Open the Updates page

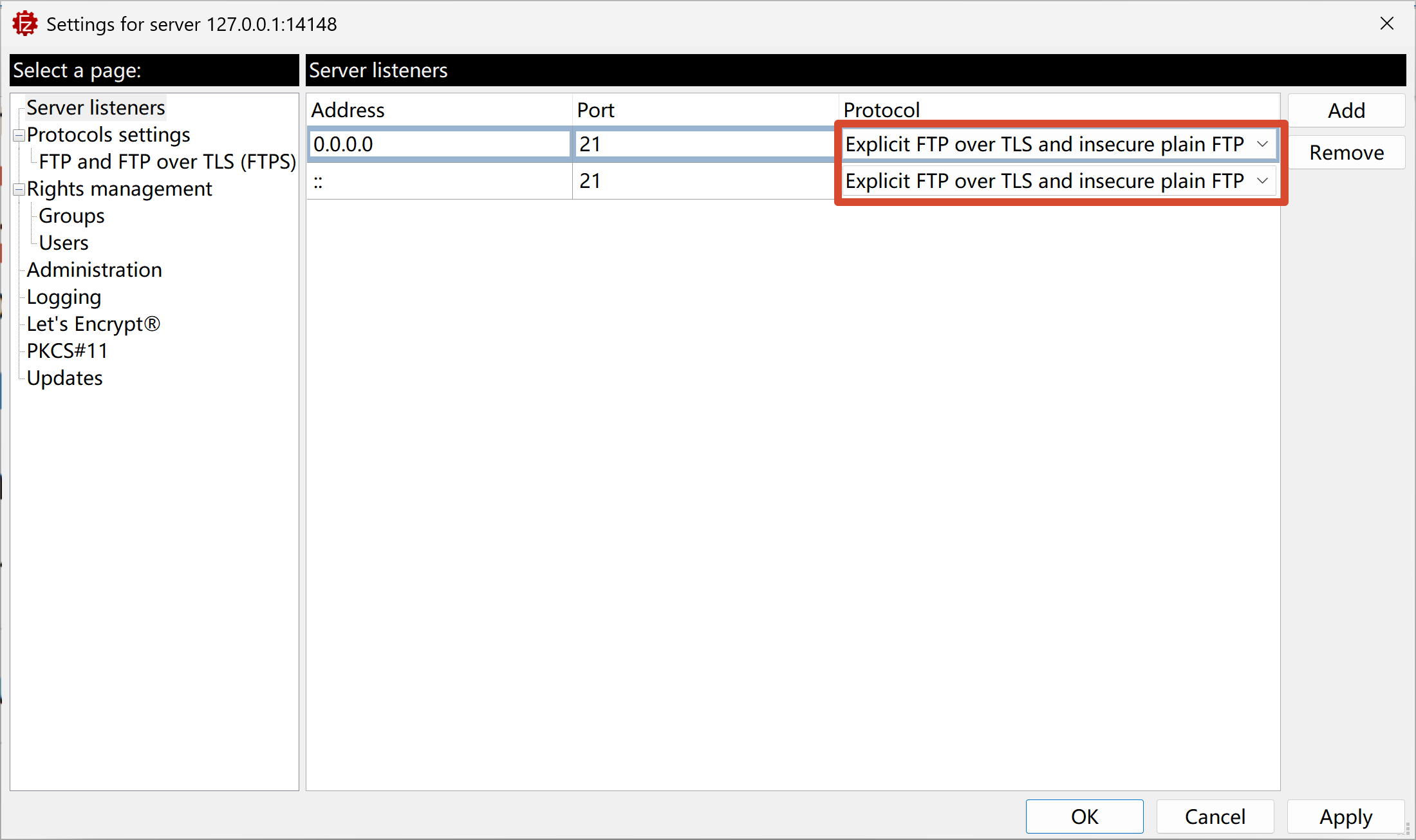(x=64, y=378)
